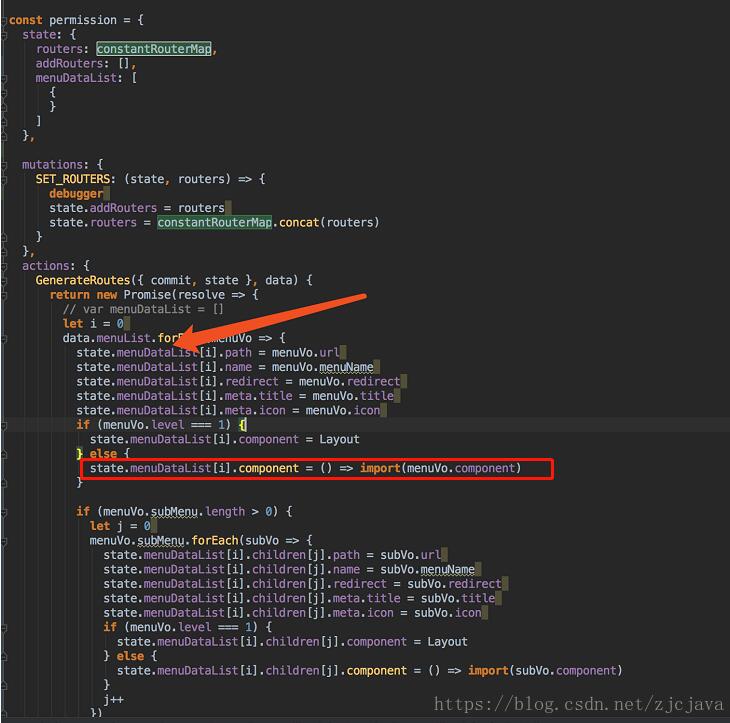Click the highlighted constantRouterMap in routers line
This screenshot has width=730, height=723.
154,49
